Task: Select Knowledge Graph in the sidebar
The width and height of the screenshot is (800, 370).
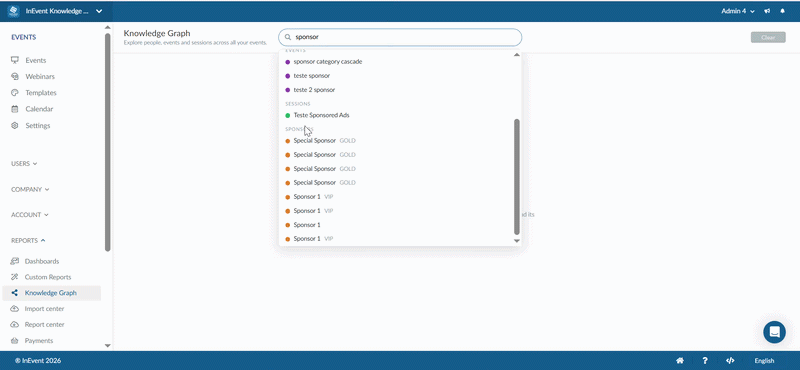Action: [51, 293]
